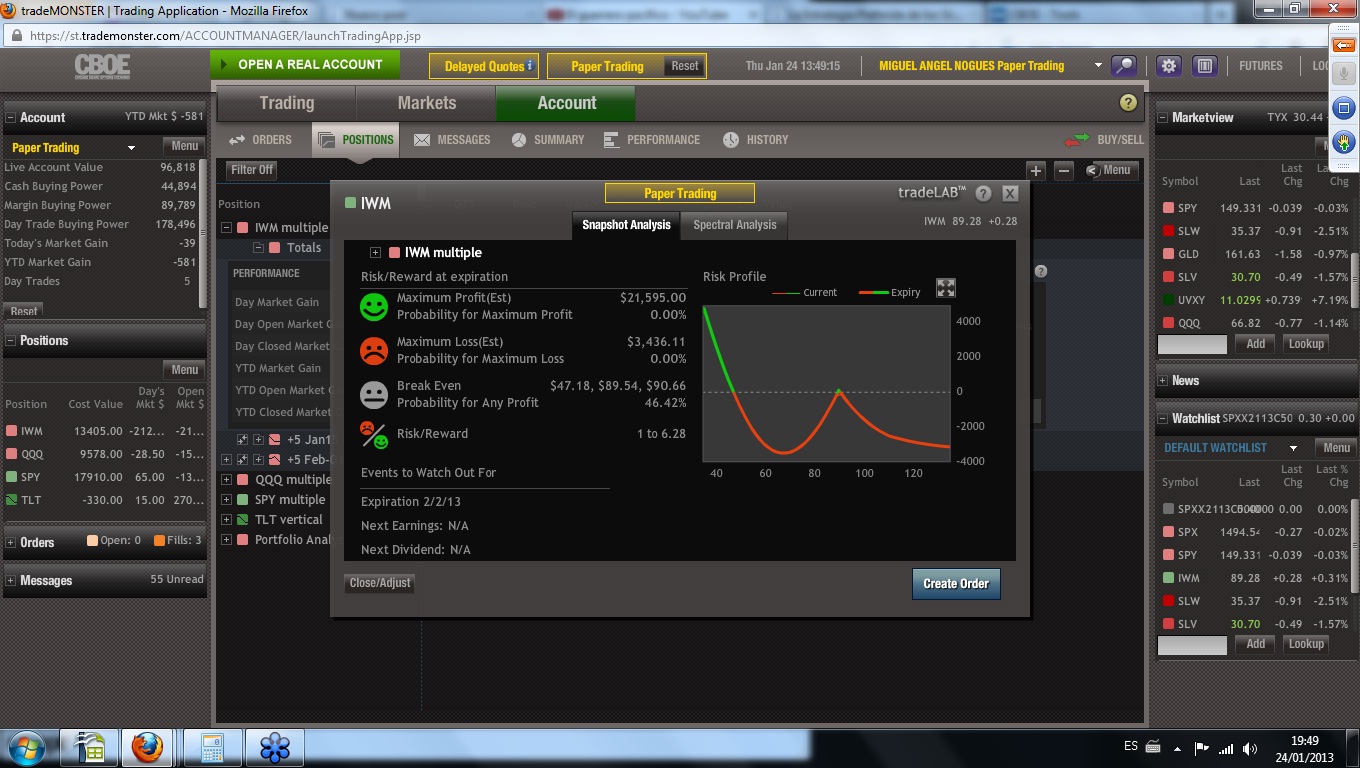
Task: Open the Watchlist panel Menu button
Action: click(1336, 448)
